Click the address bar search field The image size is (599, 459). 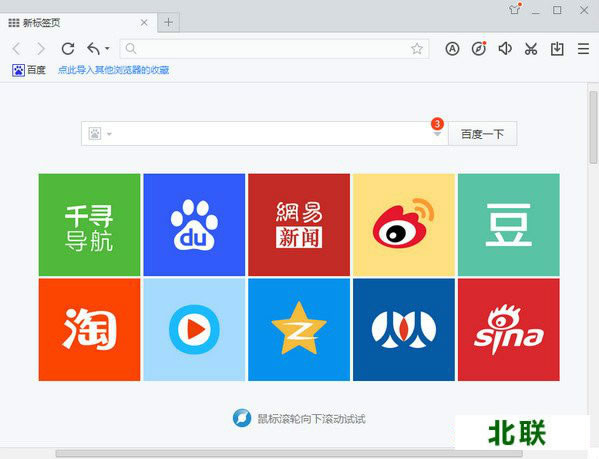[274, 49]
